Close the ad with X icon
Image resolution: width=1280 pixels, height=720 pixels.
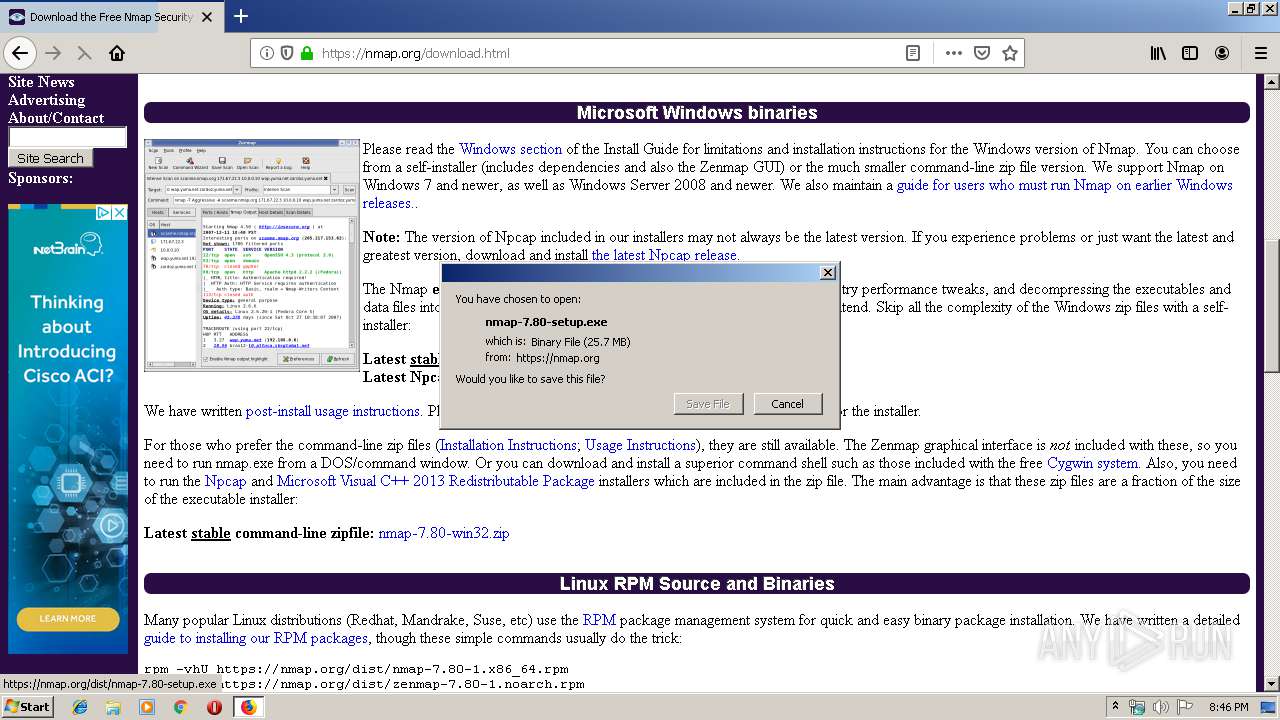(x=119, y=212)
